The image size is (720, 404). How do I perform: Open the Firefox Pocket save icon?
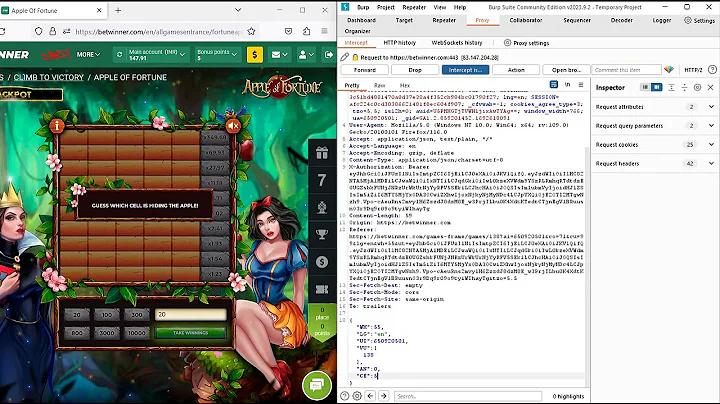click(x=288, y=31)
